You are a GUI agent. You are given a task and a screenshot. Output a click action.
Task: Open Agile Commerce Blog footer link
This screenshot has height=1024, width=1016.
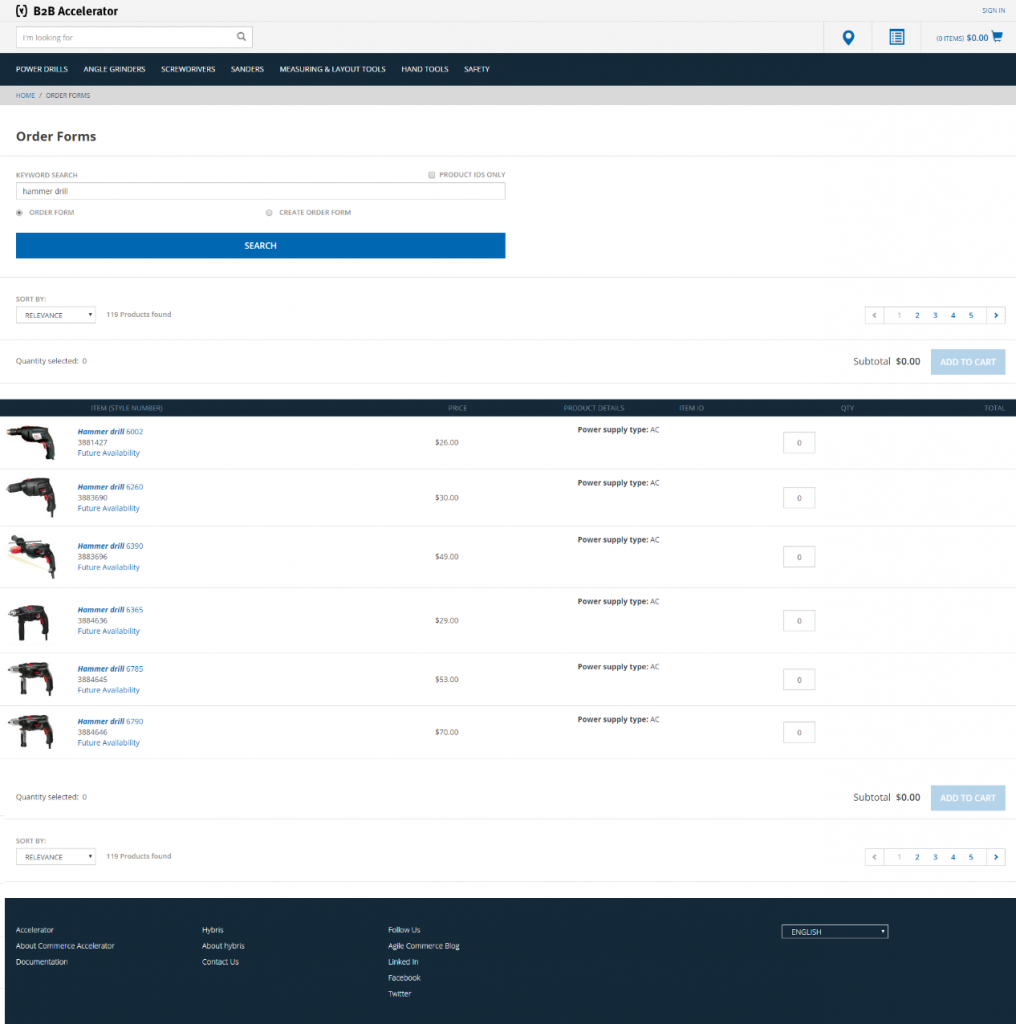click(424, 946)
